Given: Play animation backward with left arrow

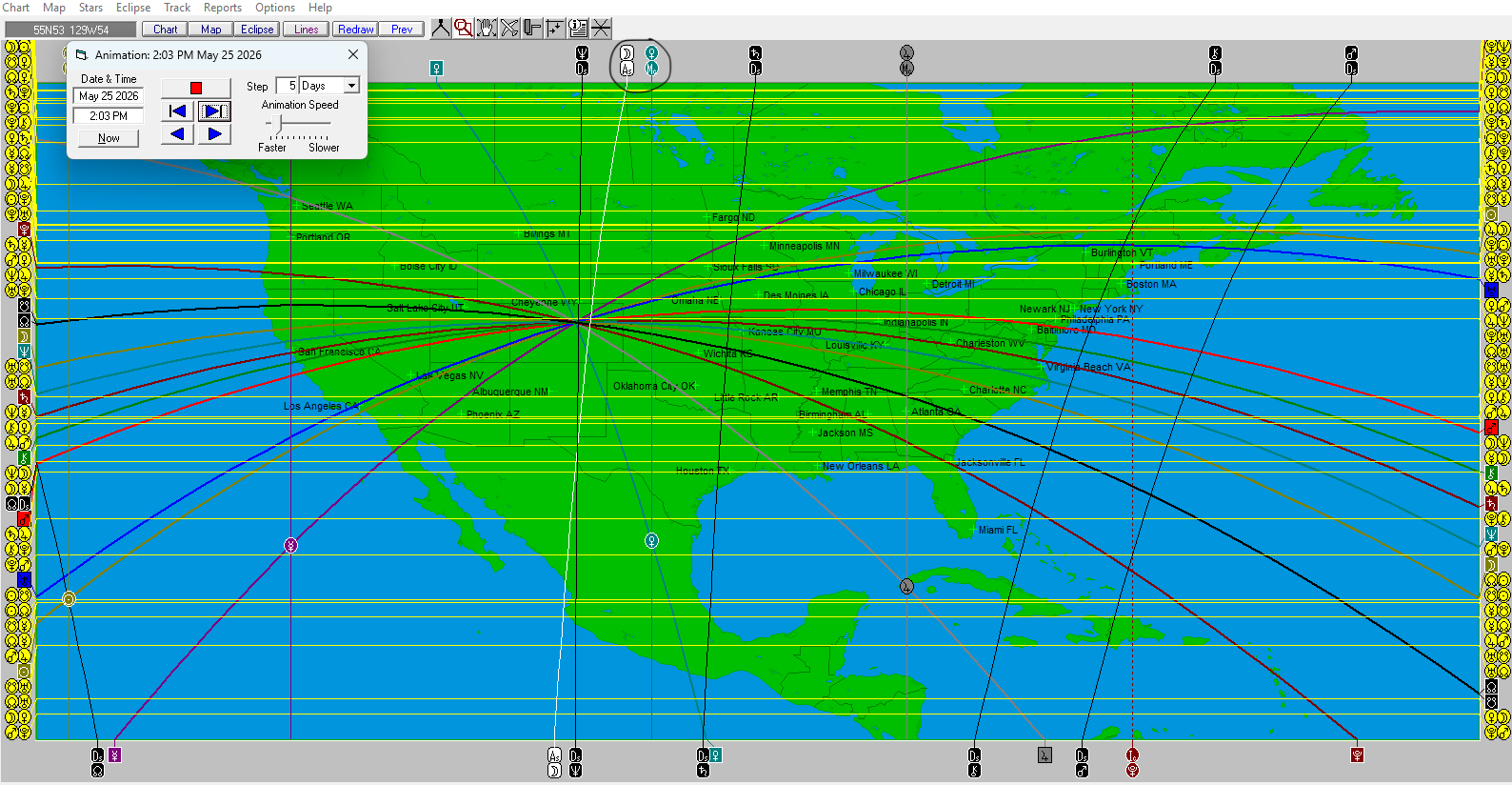Looking at the screenshot, I should 177,134.
